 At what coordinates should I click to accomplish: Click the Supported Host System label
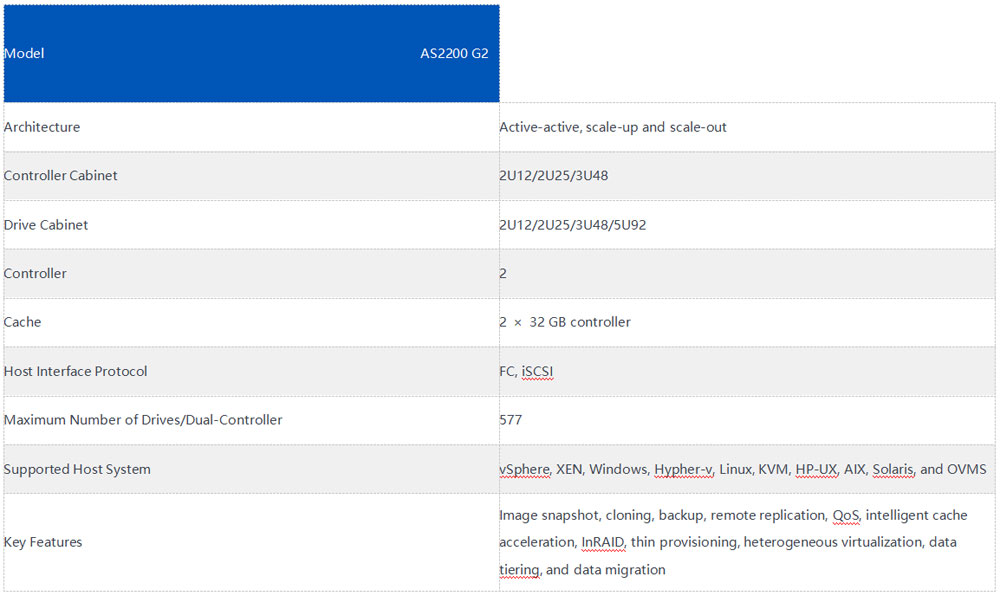click(x=77, y=469)
